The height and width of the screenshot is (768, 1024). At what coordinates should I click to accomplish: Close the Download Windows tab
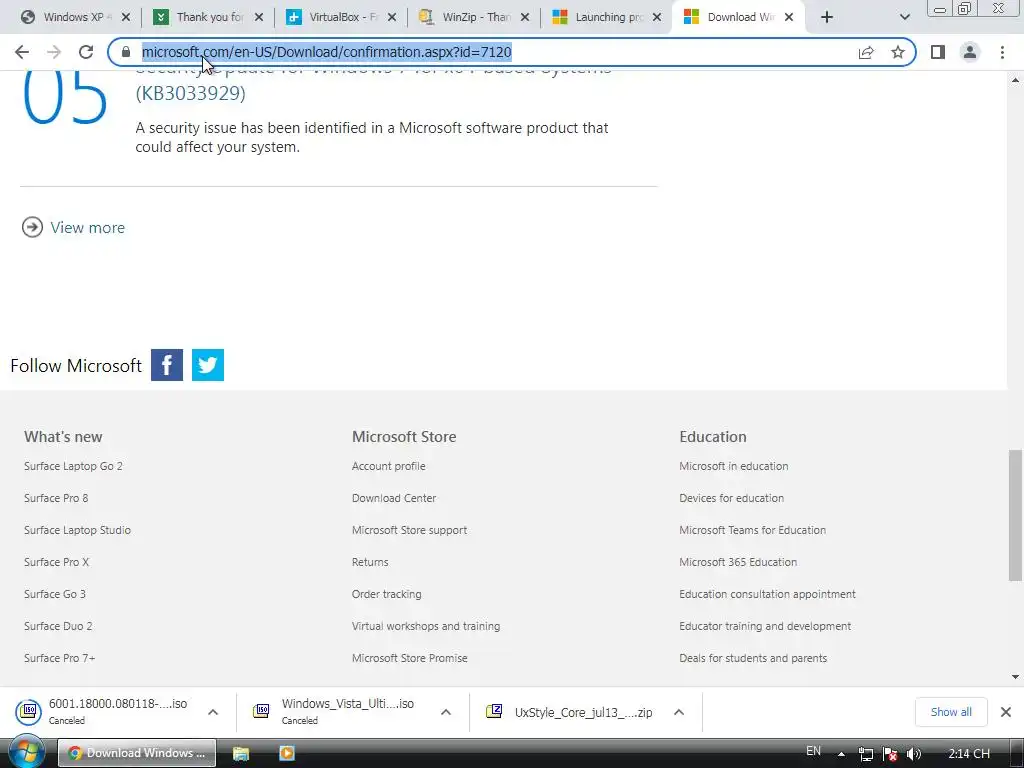pyautogui.click(x=789, y=17)
